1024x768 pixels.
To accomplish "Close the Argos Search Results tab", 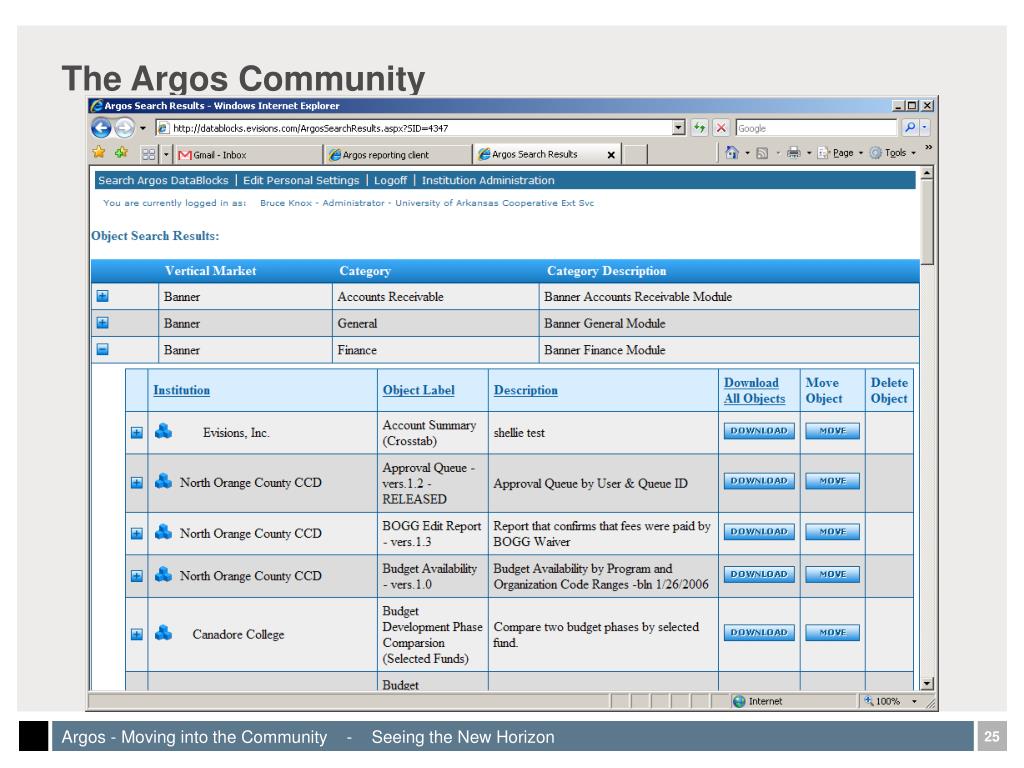I will pos(611,155).
